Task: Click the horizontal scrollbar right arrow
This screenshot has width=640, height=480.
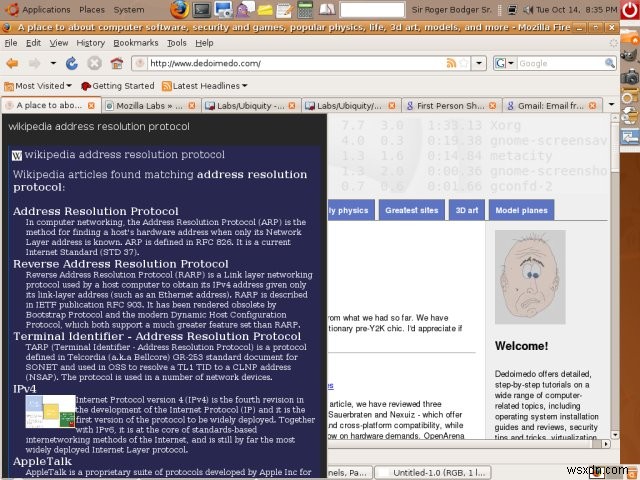Action: click(607, 444)
